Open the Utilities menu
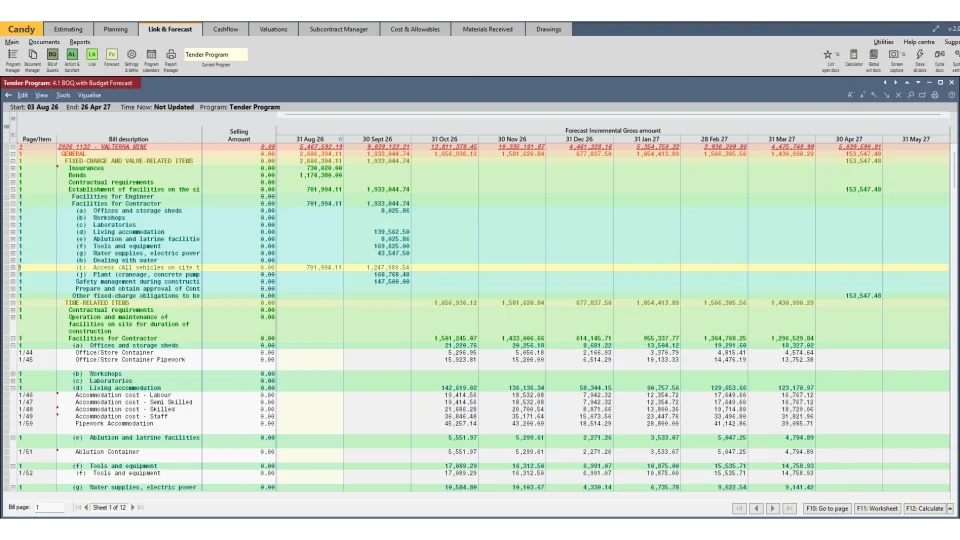The height and width of the screenshot is (540, 960). [x=883, y=42]
